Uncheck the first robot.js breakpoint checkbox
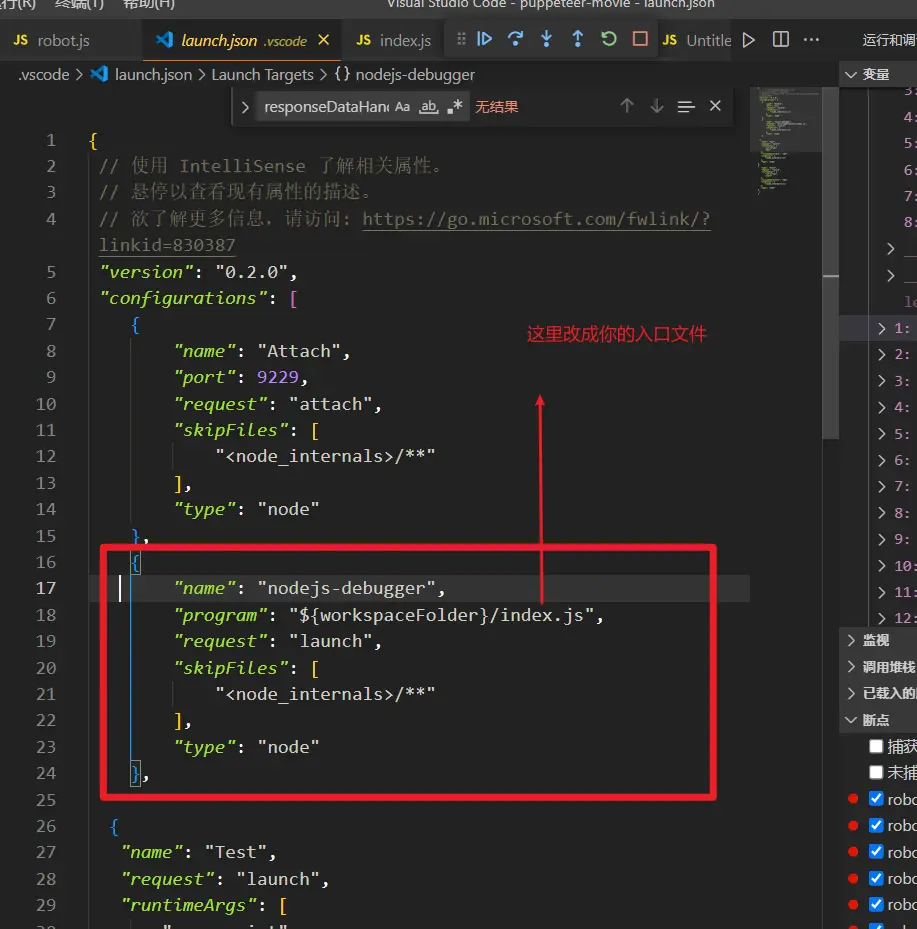The height and width of the screenshot is (929, 917). click(876, 799)
